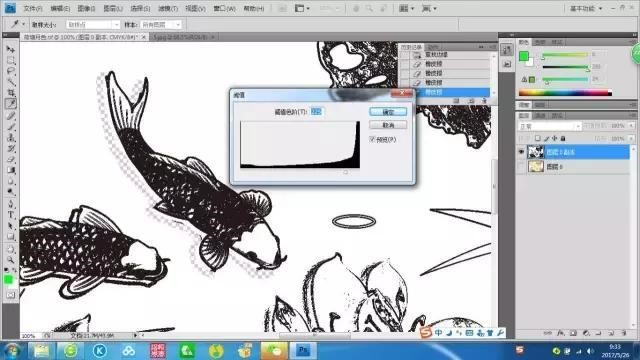
Task: Click the delete state trash icon in History panel
Action: 484,101
